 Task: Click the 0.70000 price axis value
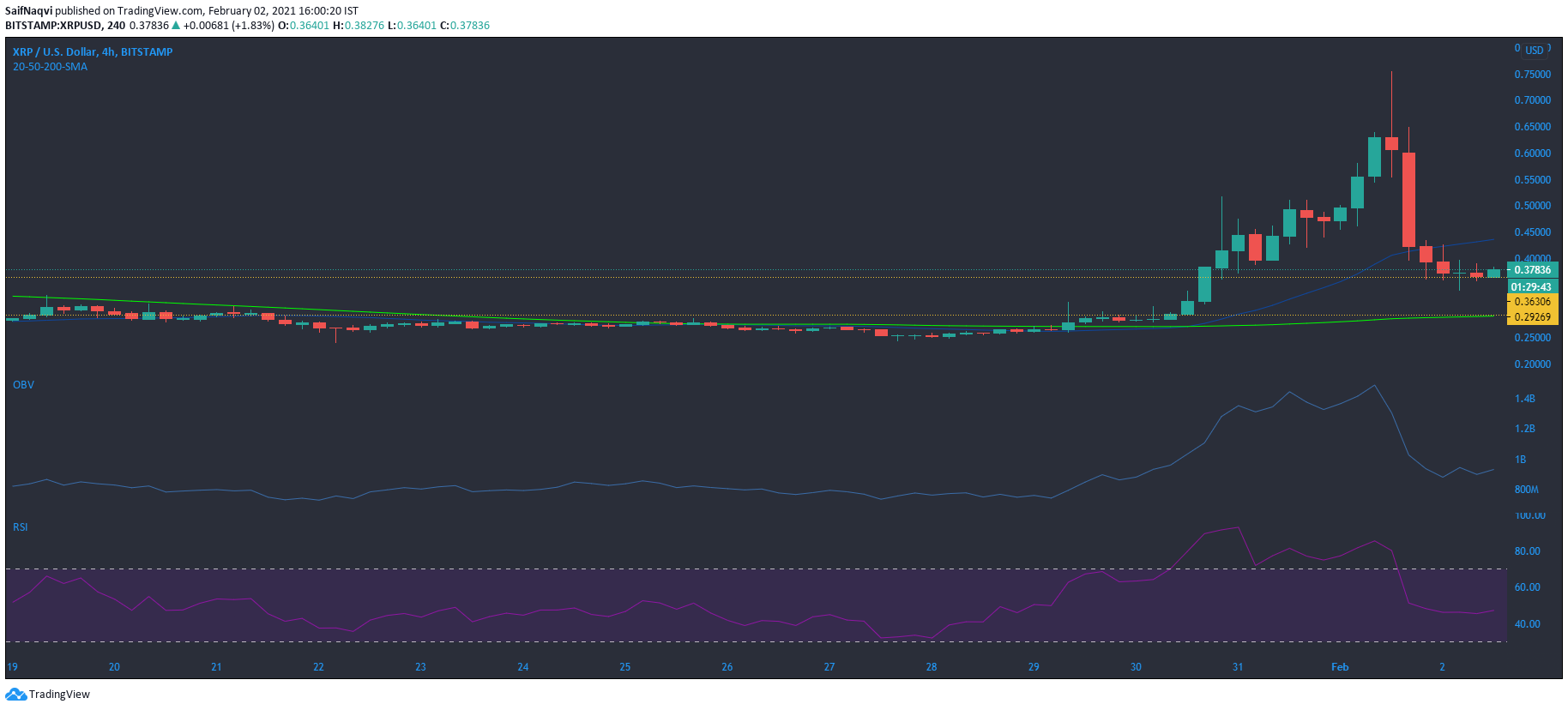tap(1533, 100)
